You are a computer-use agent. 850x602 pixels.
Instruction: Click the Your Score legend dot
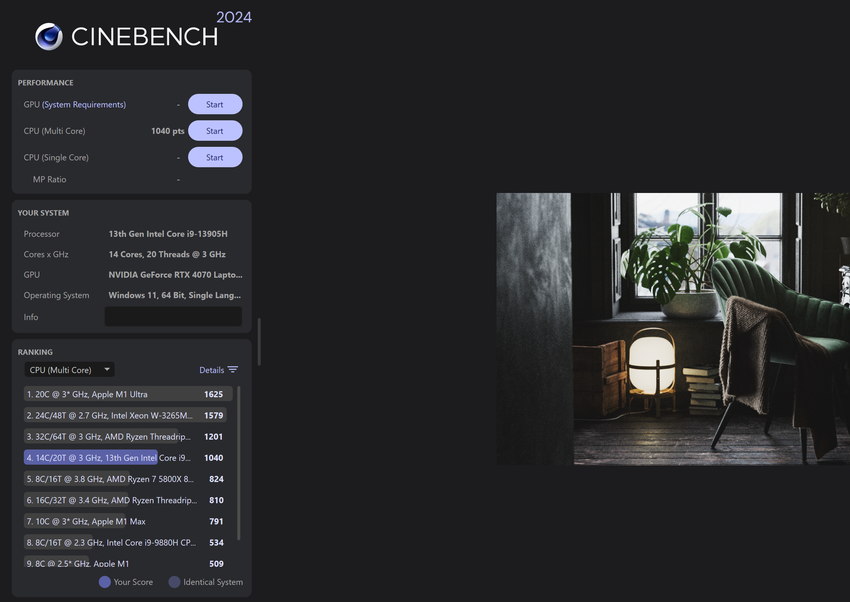pyautogui.click(x=105, y=582)
